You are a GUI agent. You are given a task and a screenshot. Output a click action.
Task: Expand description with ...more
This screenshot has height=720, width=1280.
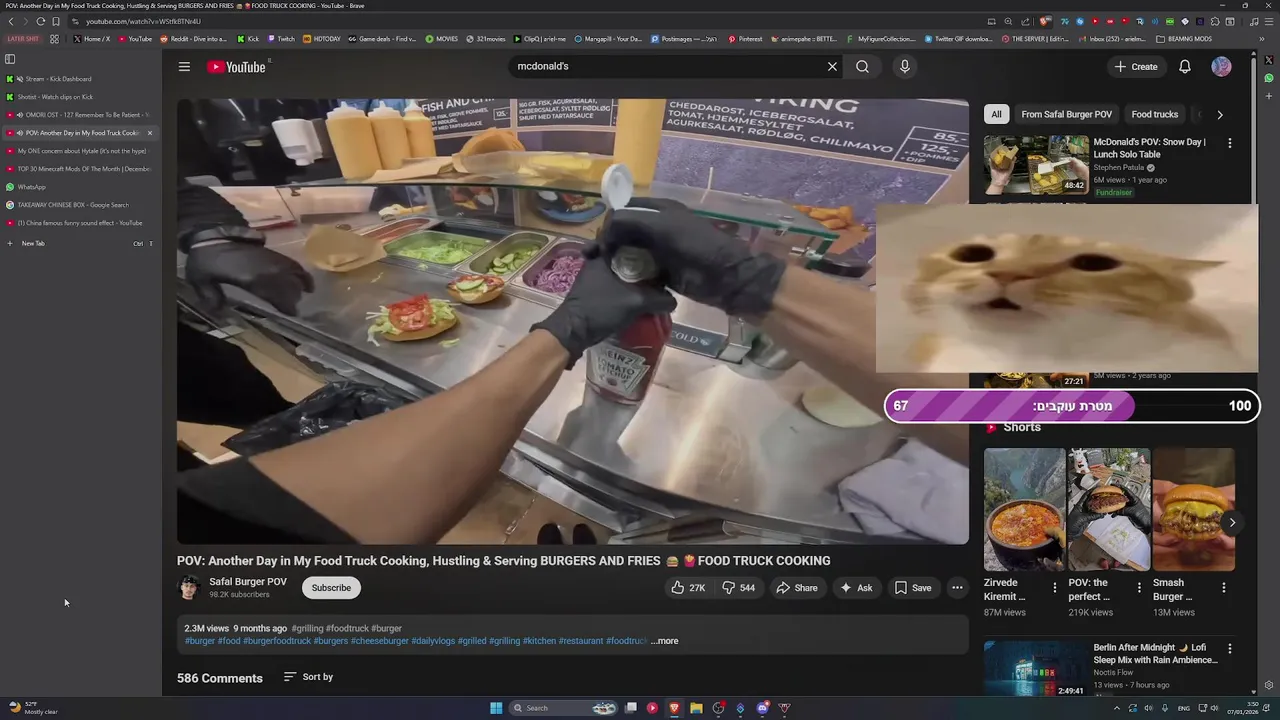click(665, 641)
